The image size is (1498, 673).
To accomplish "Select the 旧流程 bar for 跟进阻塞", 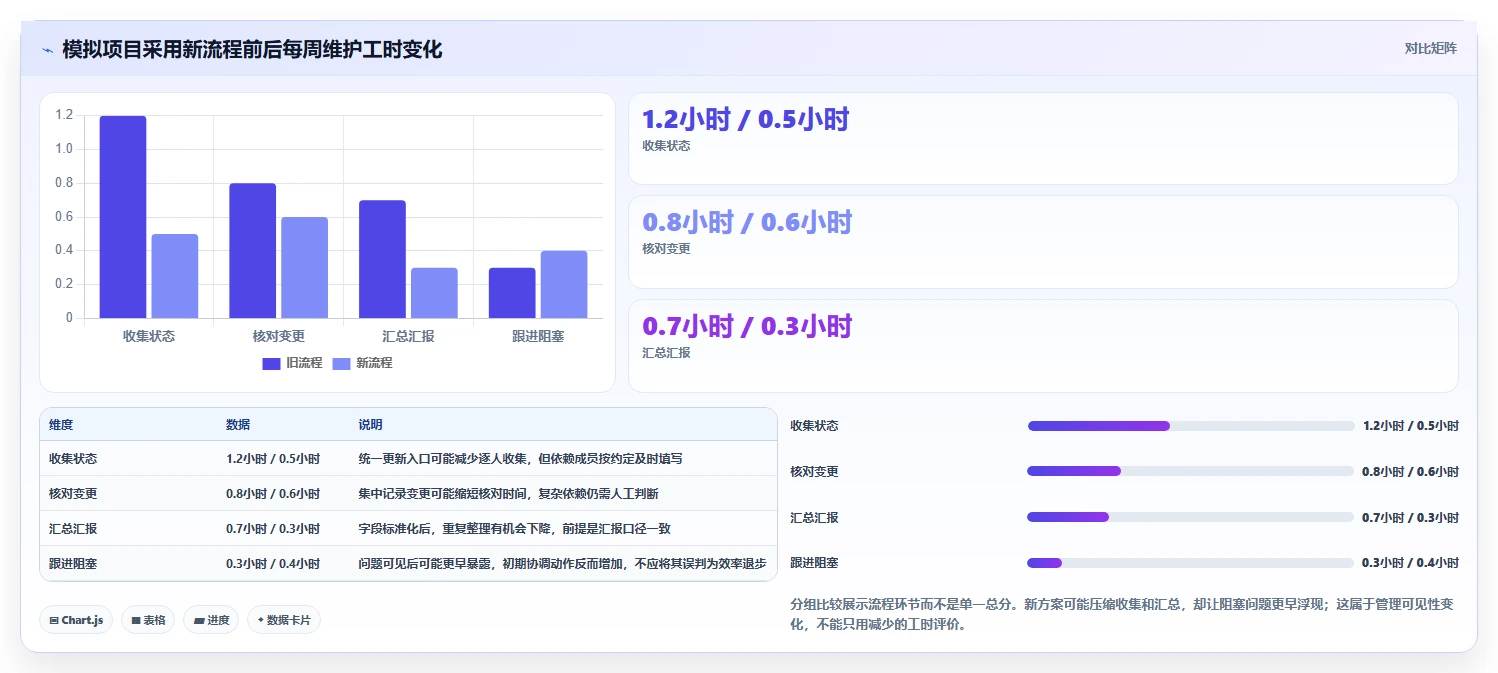I will click(x=512, y=293).
